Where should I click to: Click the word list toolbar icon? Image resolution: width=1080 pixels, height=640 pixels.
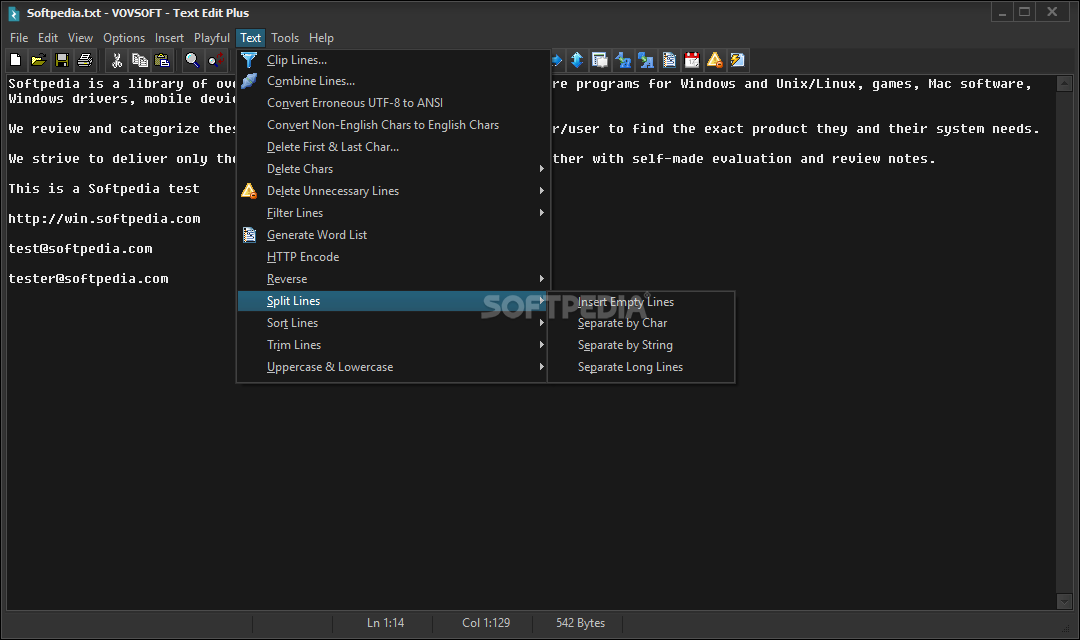pos(669,61)
